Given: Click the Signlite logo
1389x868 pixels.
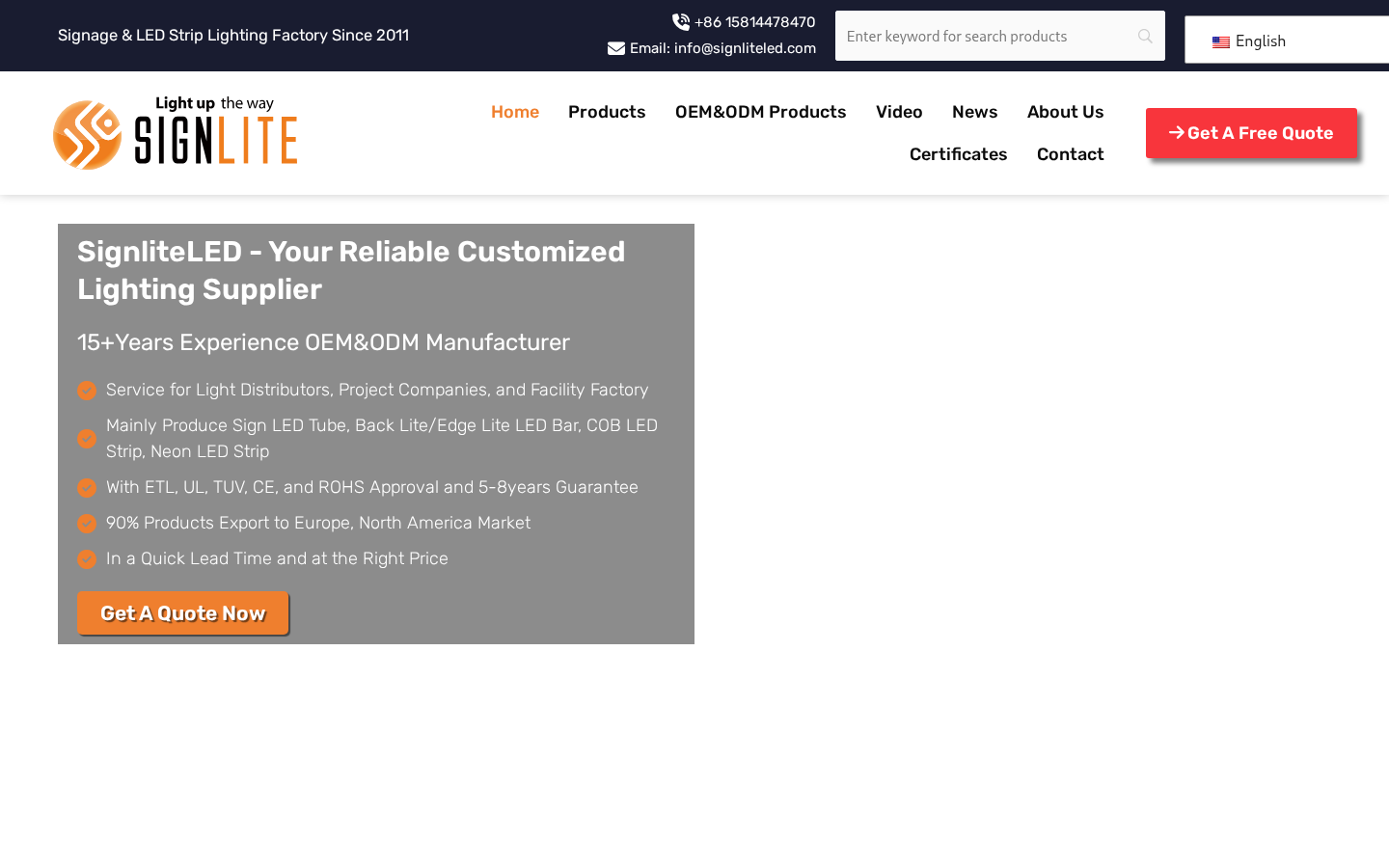Looking at the screenshot, I should [x=176, y=133].
